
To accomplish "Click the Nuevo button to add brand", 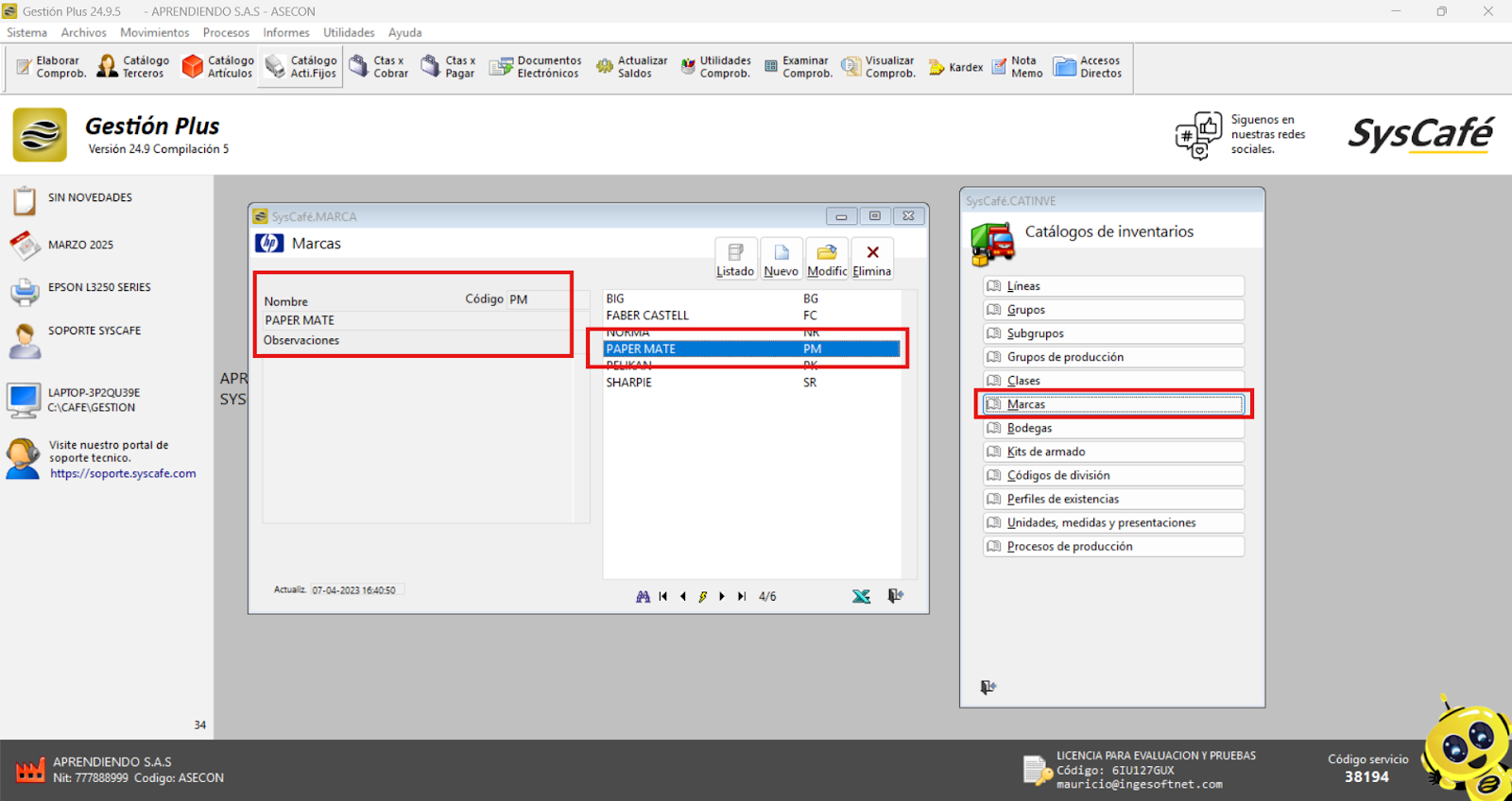I will pyautogui.click(x=781, y=259).
